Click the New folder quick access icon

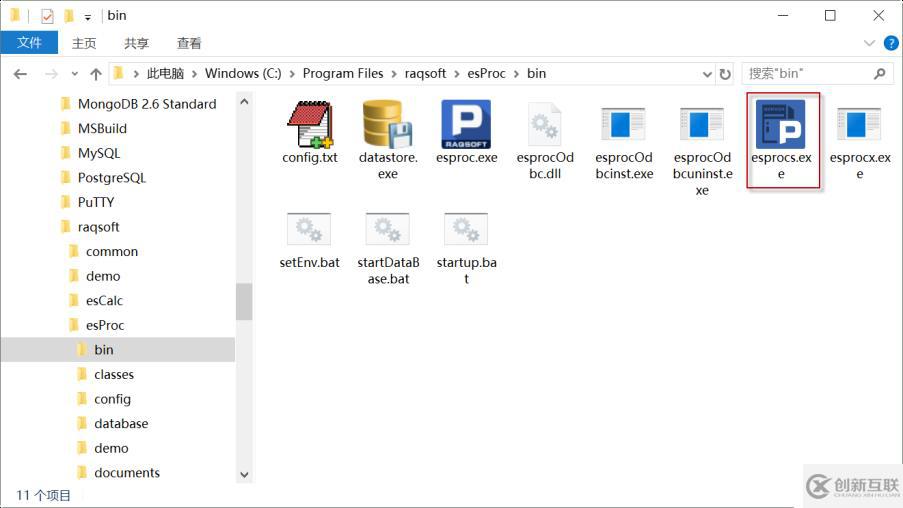click(69, 16)
